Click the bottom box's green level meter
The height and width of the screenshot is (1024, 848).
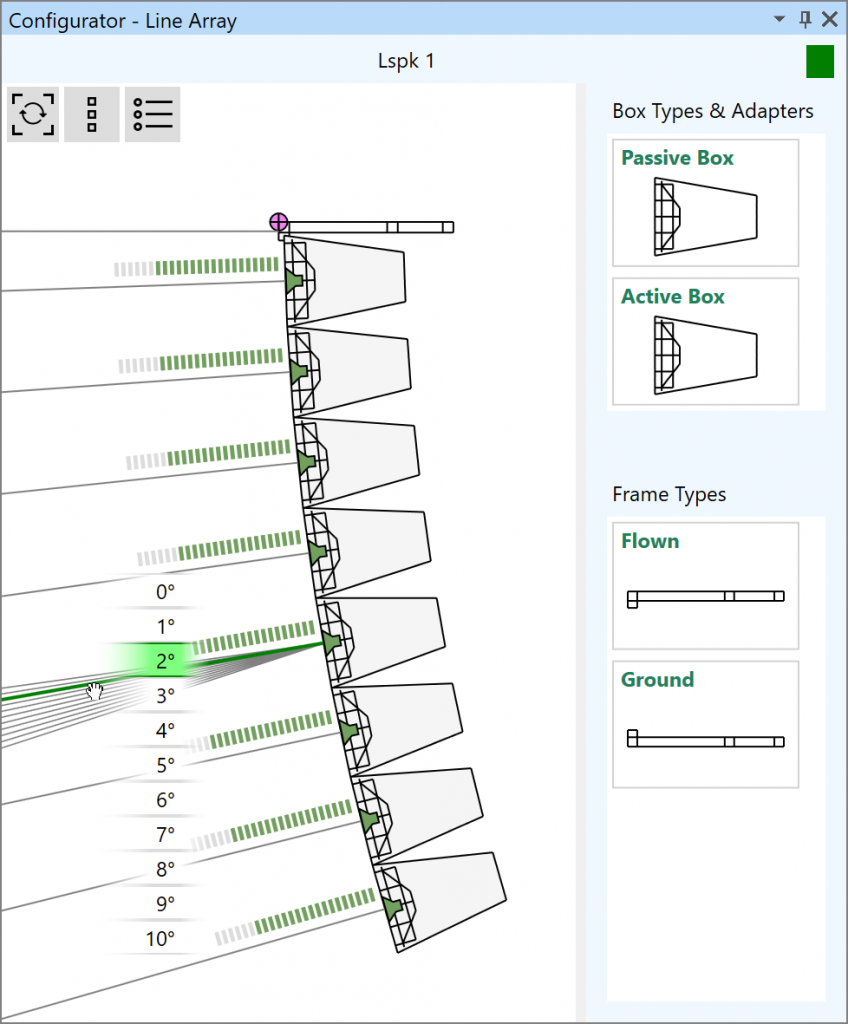tap(295, 916)
